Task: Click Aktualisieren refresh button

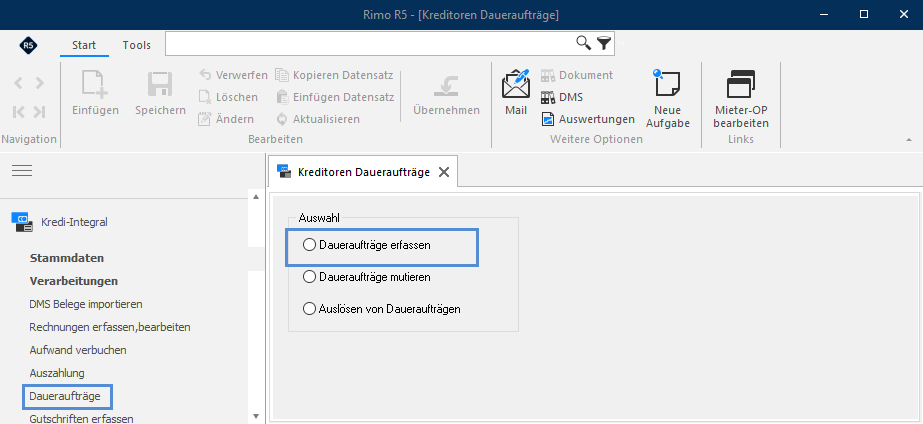Action: point(318,119)
